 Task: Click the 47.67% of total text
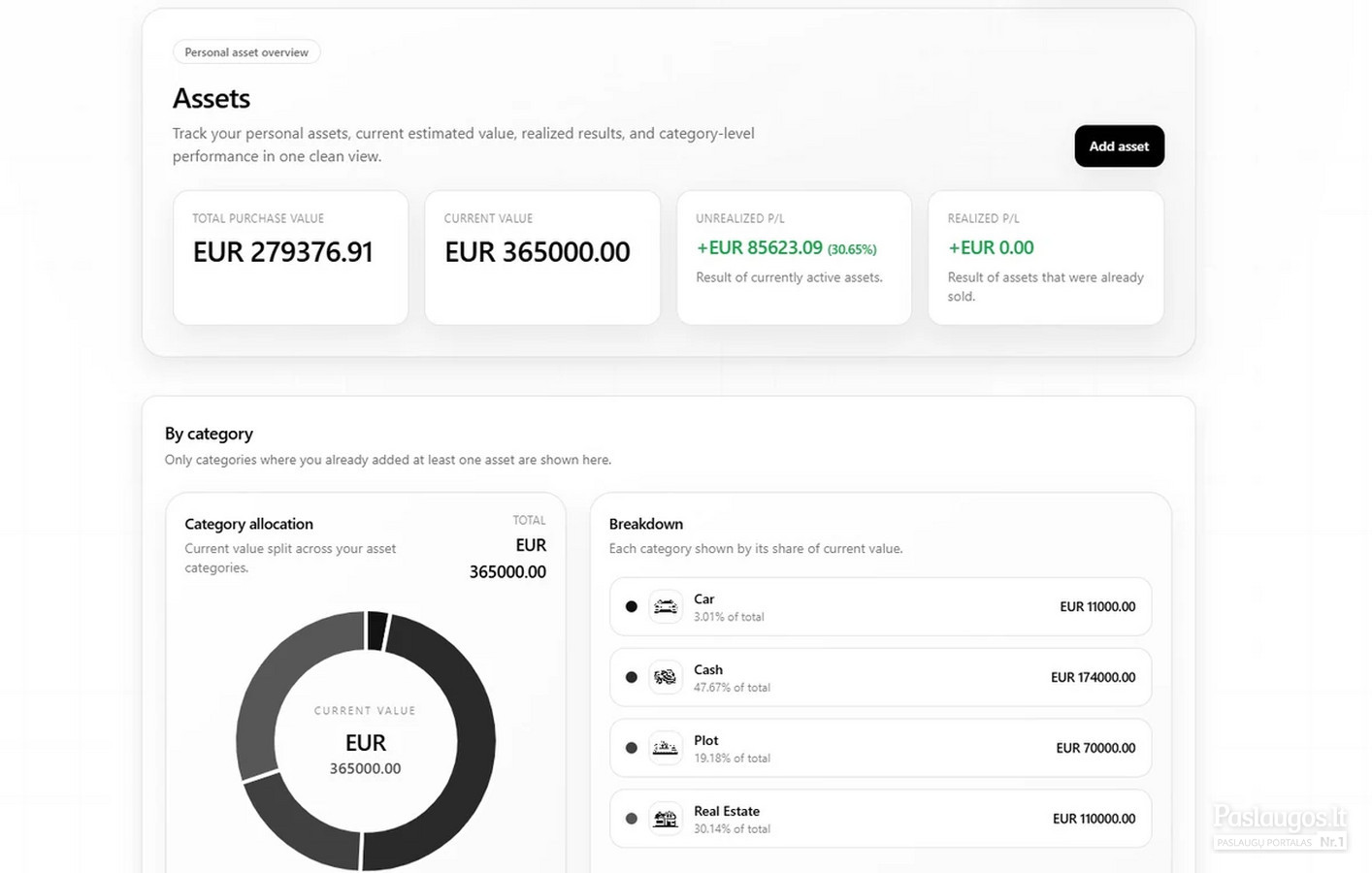pyautogui.click(x=732, y=688)
